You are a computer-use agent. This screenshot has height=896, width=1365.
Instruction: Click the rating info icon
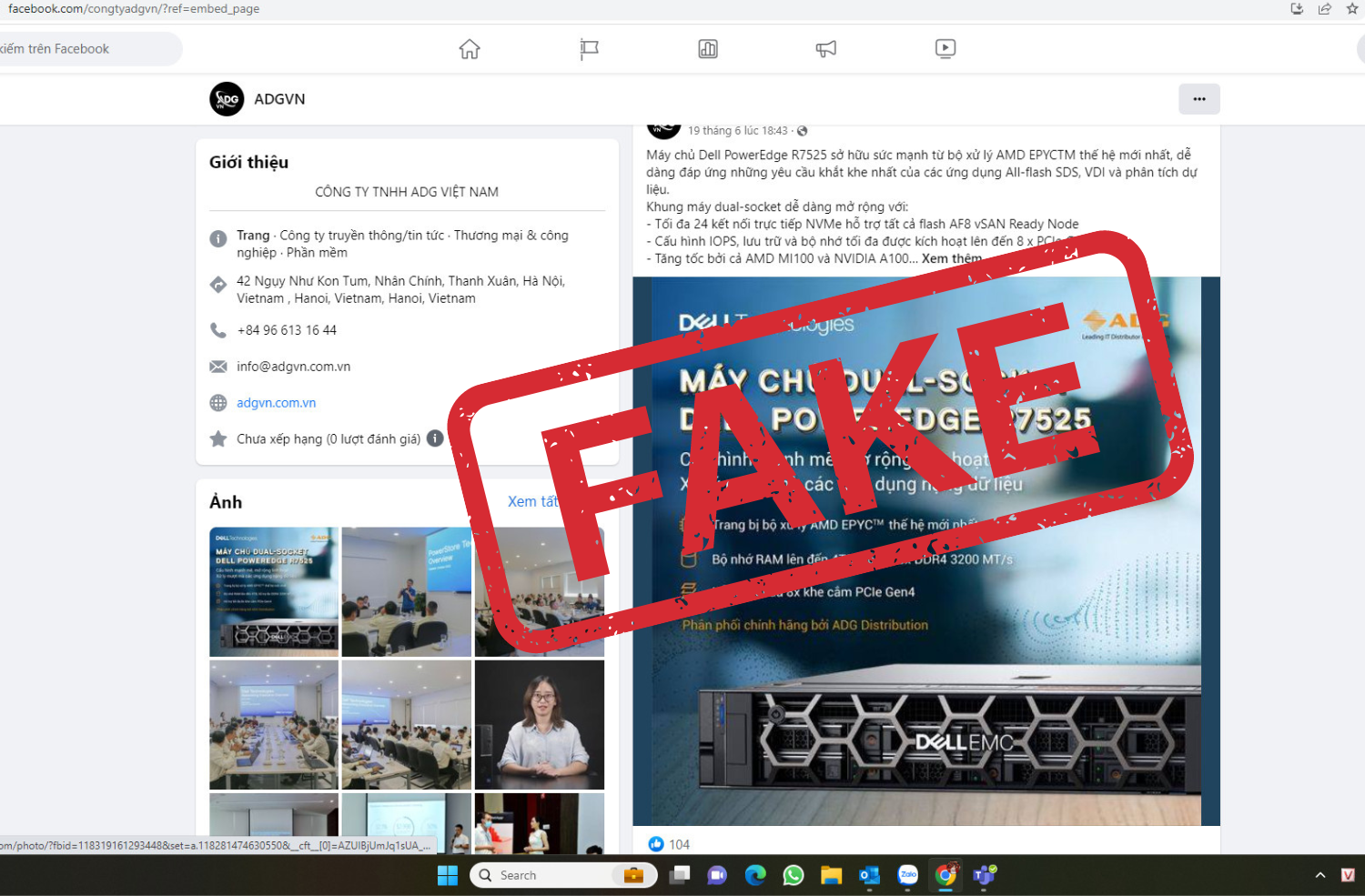[x=435, y=438]
